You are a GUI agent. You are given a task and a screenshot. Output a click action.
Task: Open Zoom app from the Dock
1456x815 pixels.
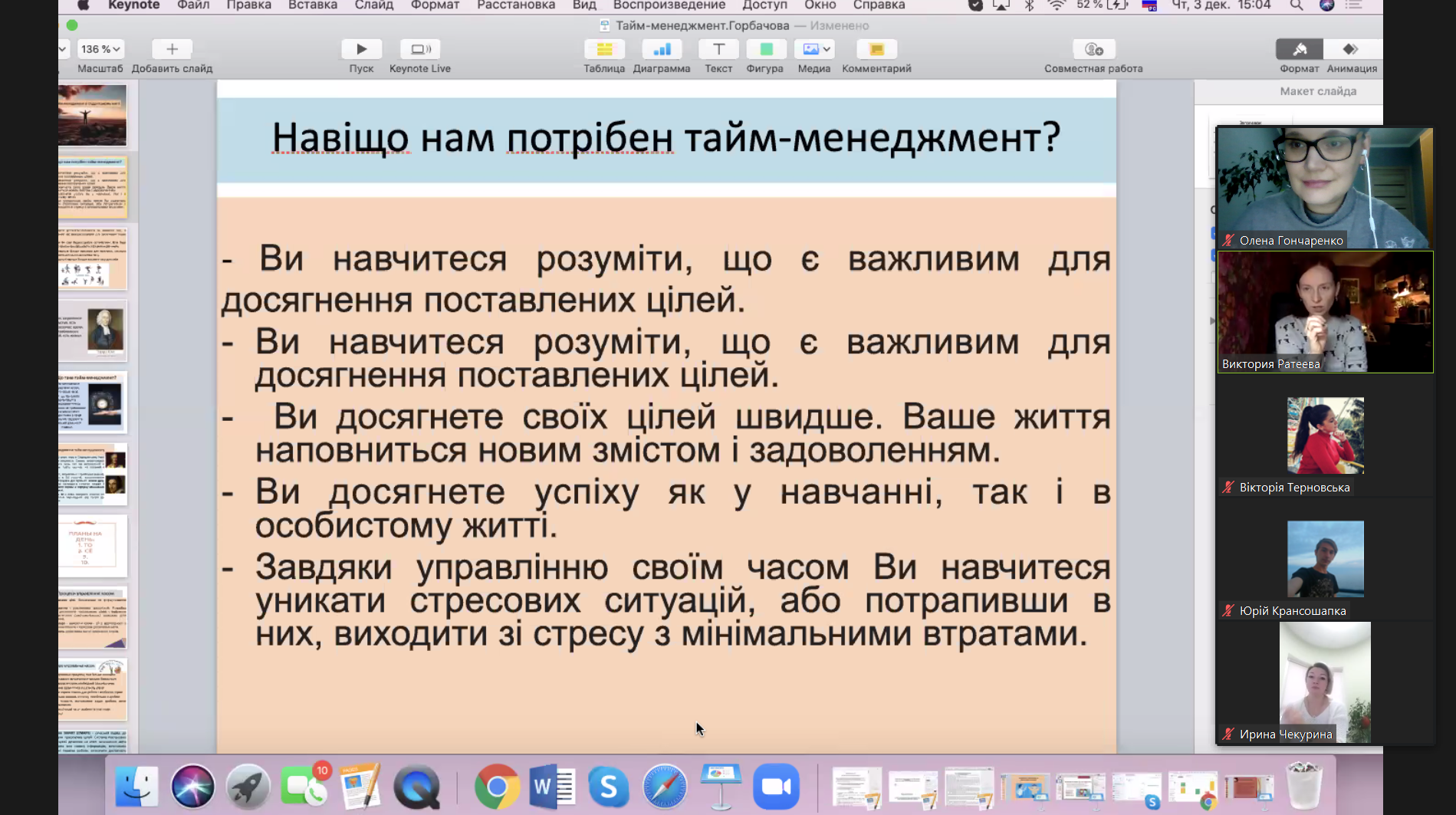click(777, 787)
